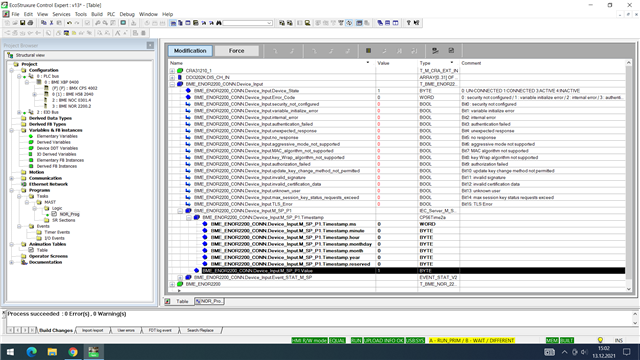
Task: Open the Import/export output tab
Action: [x=93, y=330]
